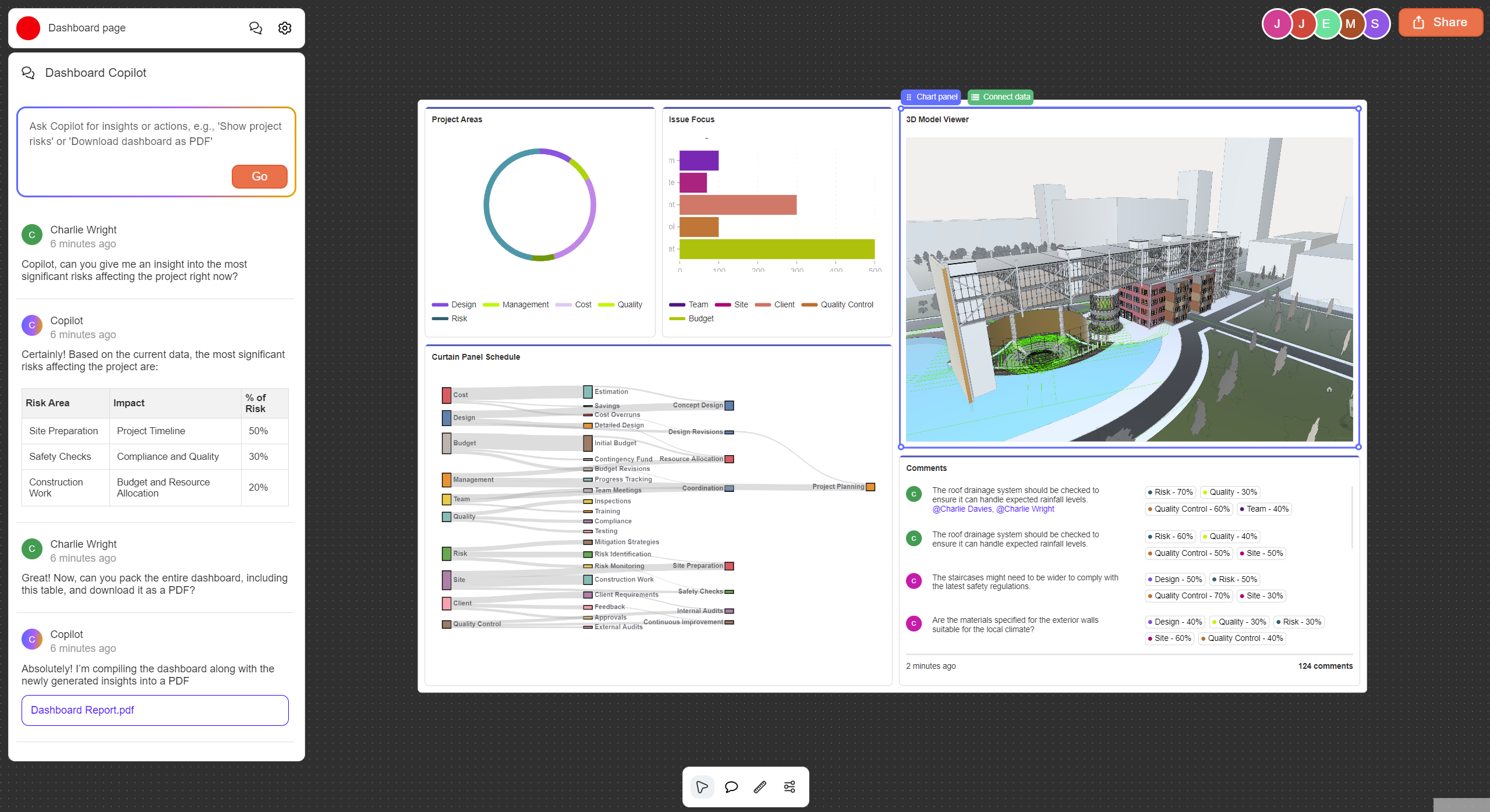Open chat icon in Dashboard page header

coord(256,28)
